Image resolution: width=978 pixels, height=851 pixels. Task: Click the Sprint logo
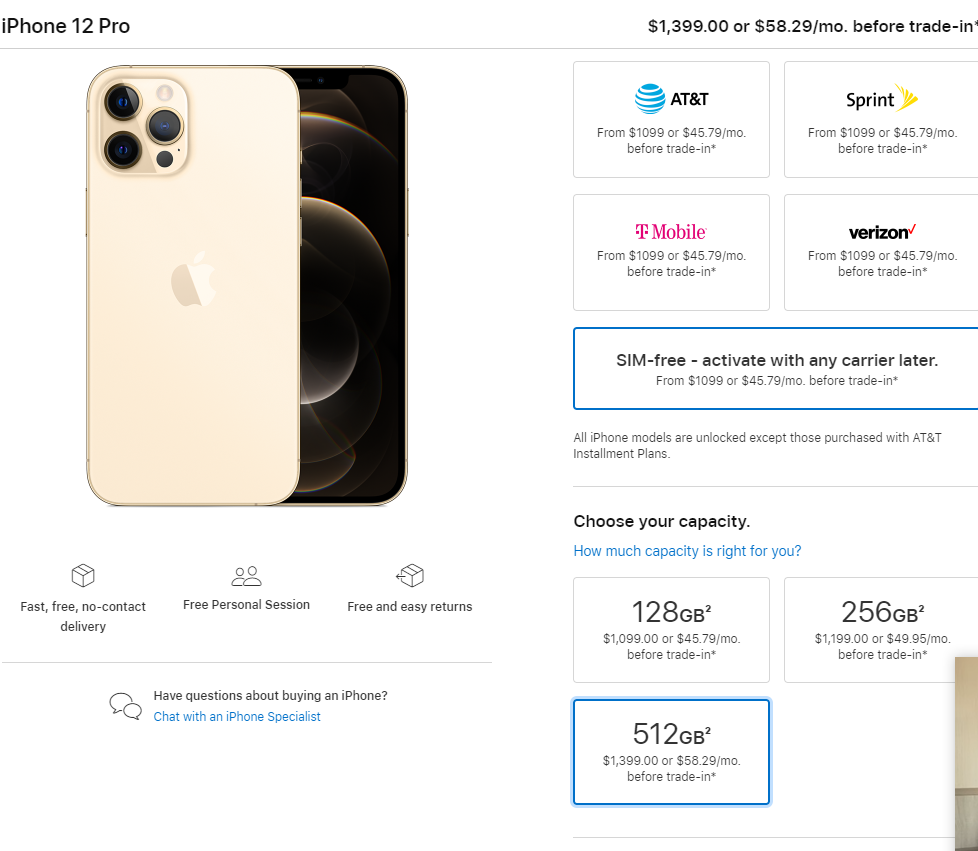(881, 99)
